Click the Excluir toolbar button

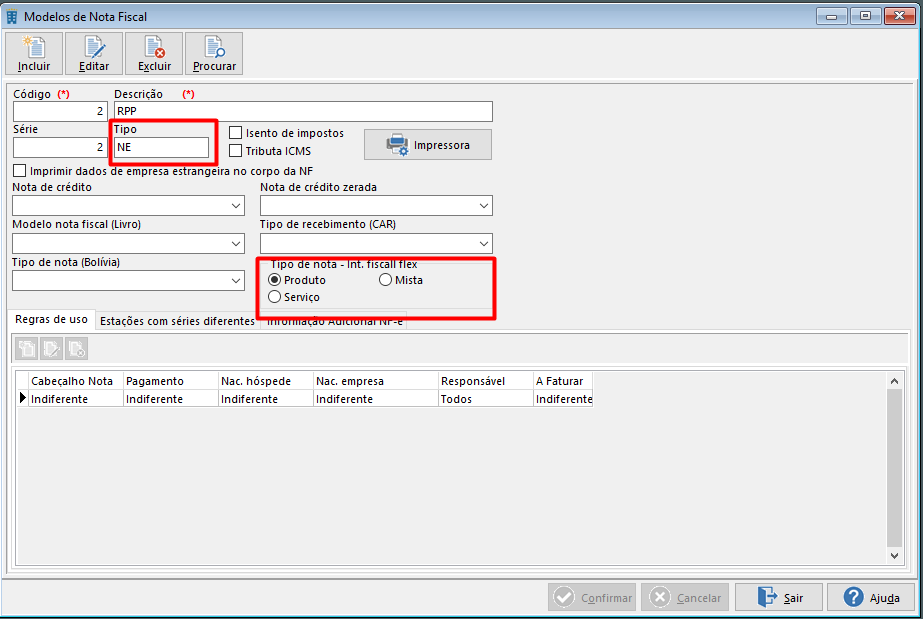click(x=154, y=54)
